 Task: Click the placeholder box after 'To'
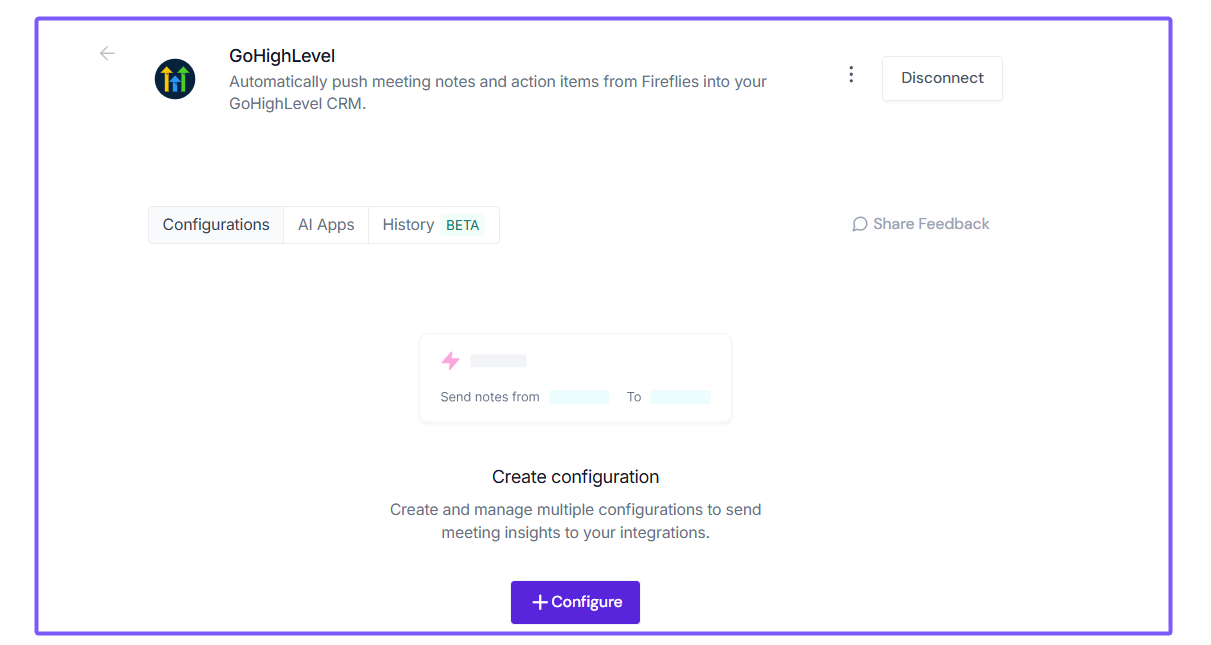[680, 397]
